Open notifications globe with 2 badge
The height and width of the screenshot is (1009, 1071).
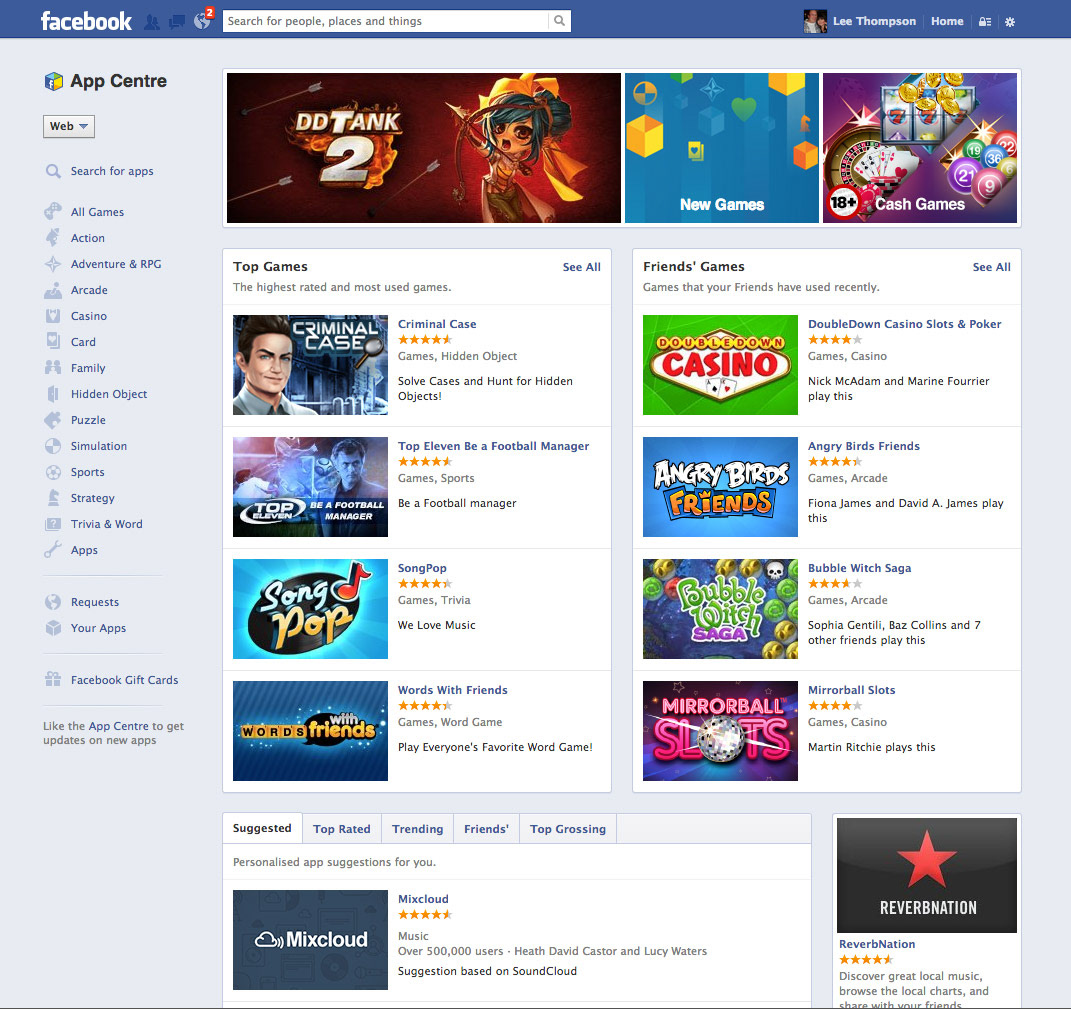point(203,20)
